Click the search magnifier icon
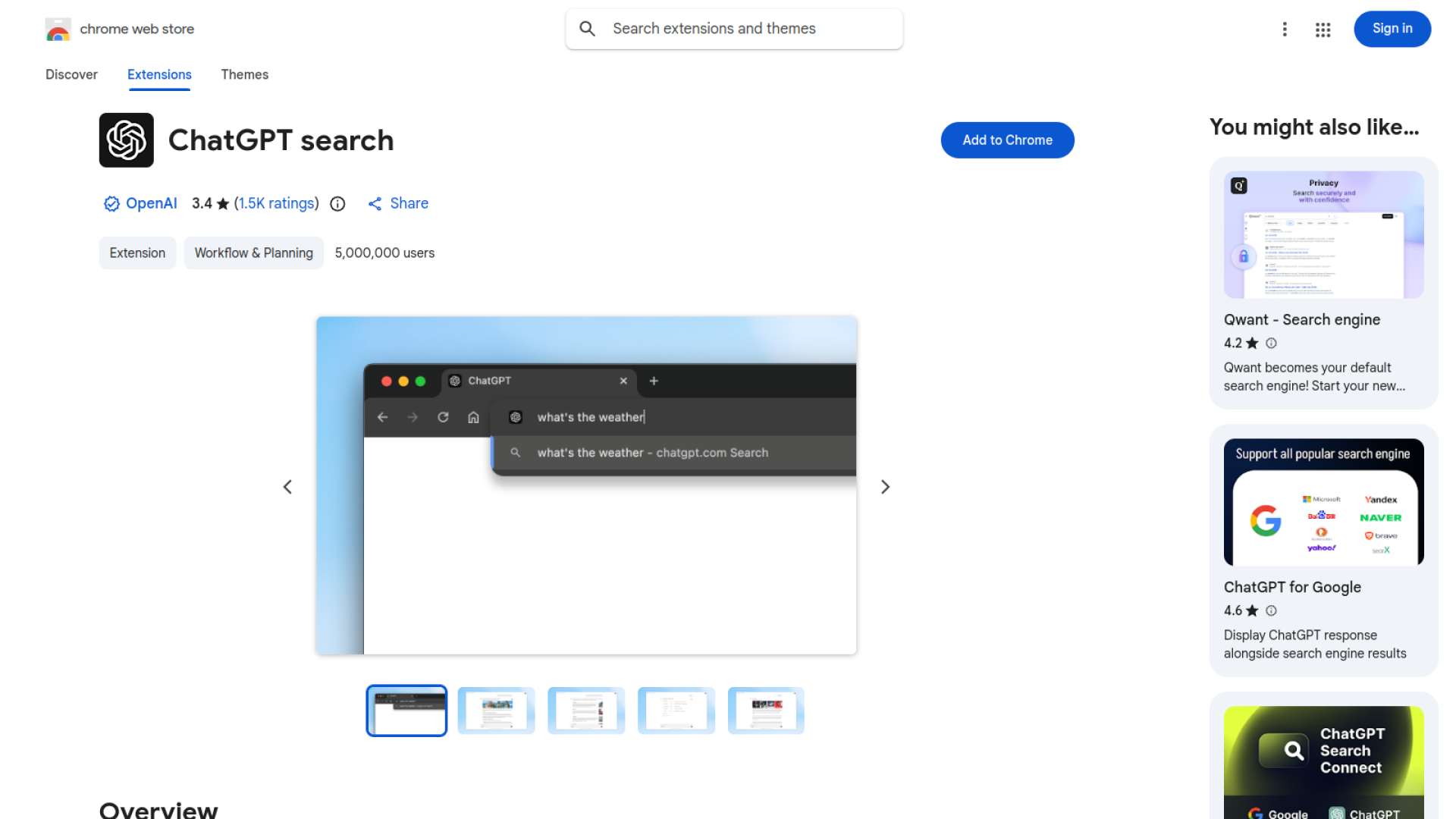This screenshot has width=1456, height=819. pyautogui.click(x=587, y=28)
